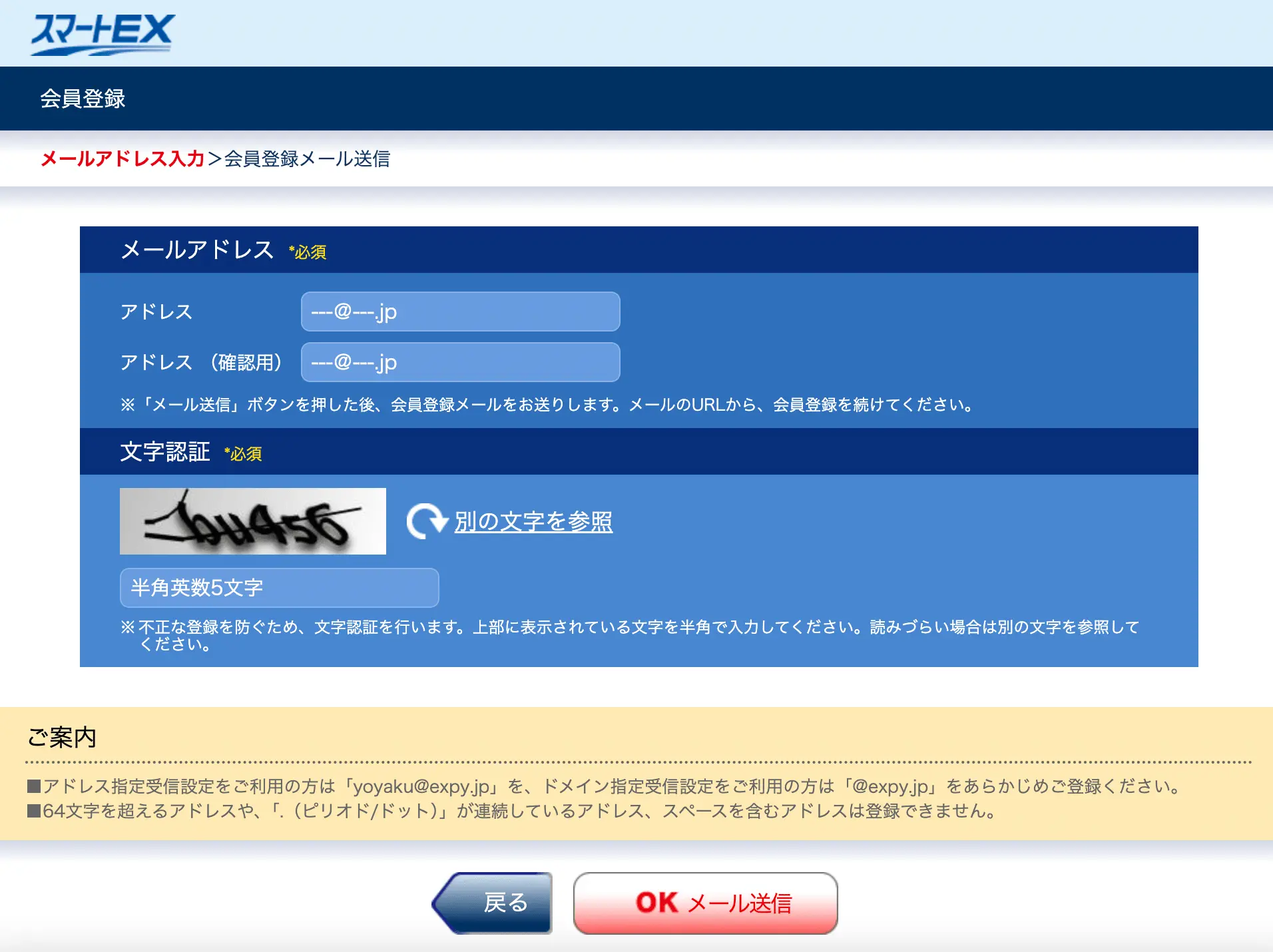The width and height of the screenshot is (1273, 952).
Task: Click the ご案内 heading
Action: click(x=62, y=737)
